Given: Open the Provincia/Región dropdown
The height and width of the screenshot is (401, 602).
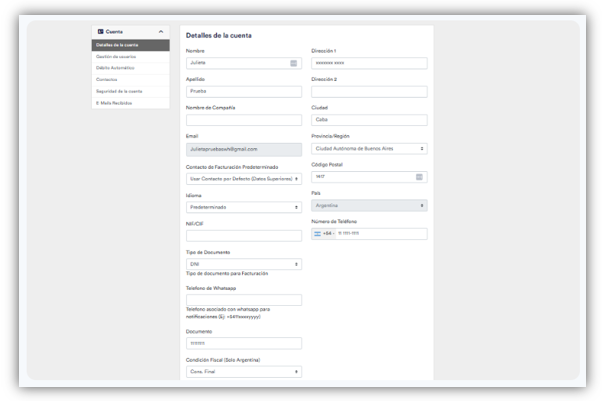Looking at the screenshot, I should (x=369, y=148).
